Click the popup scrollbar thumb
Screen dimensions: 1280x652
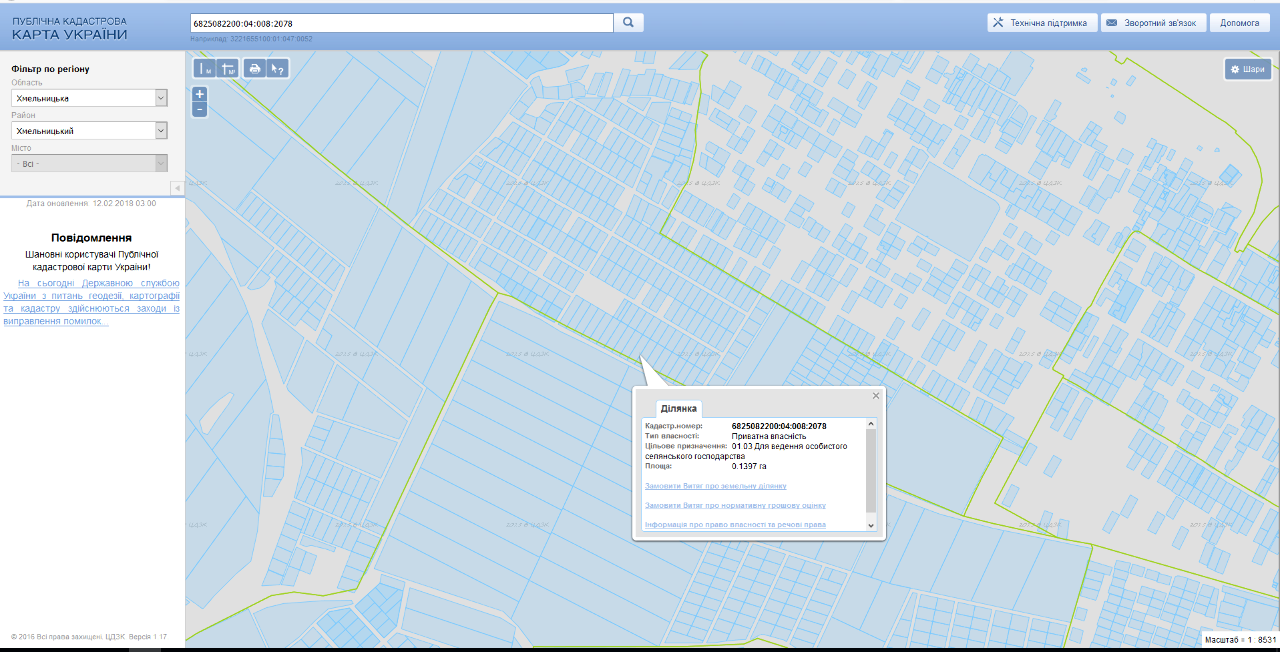click(870, 472)
